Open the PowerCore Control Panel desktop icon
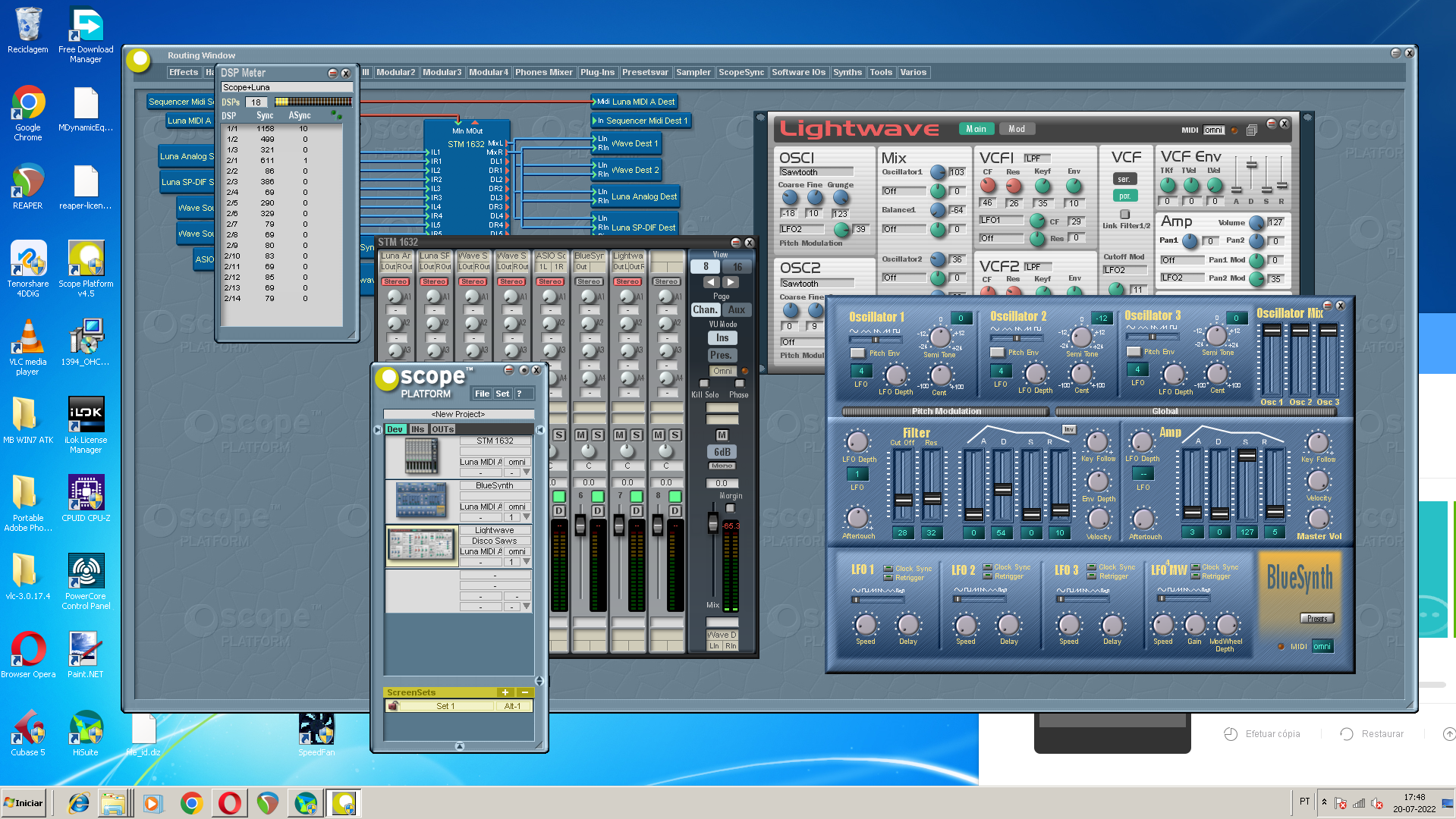This screenshot has height=819, width=1456. (x=86, y=581)
